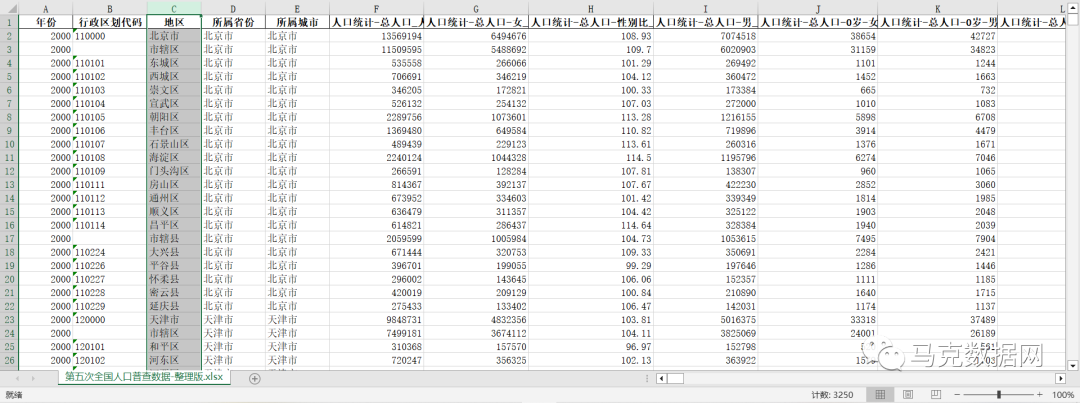Select column E header

[x=296, y=8]
